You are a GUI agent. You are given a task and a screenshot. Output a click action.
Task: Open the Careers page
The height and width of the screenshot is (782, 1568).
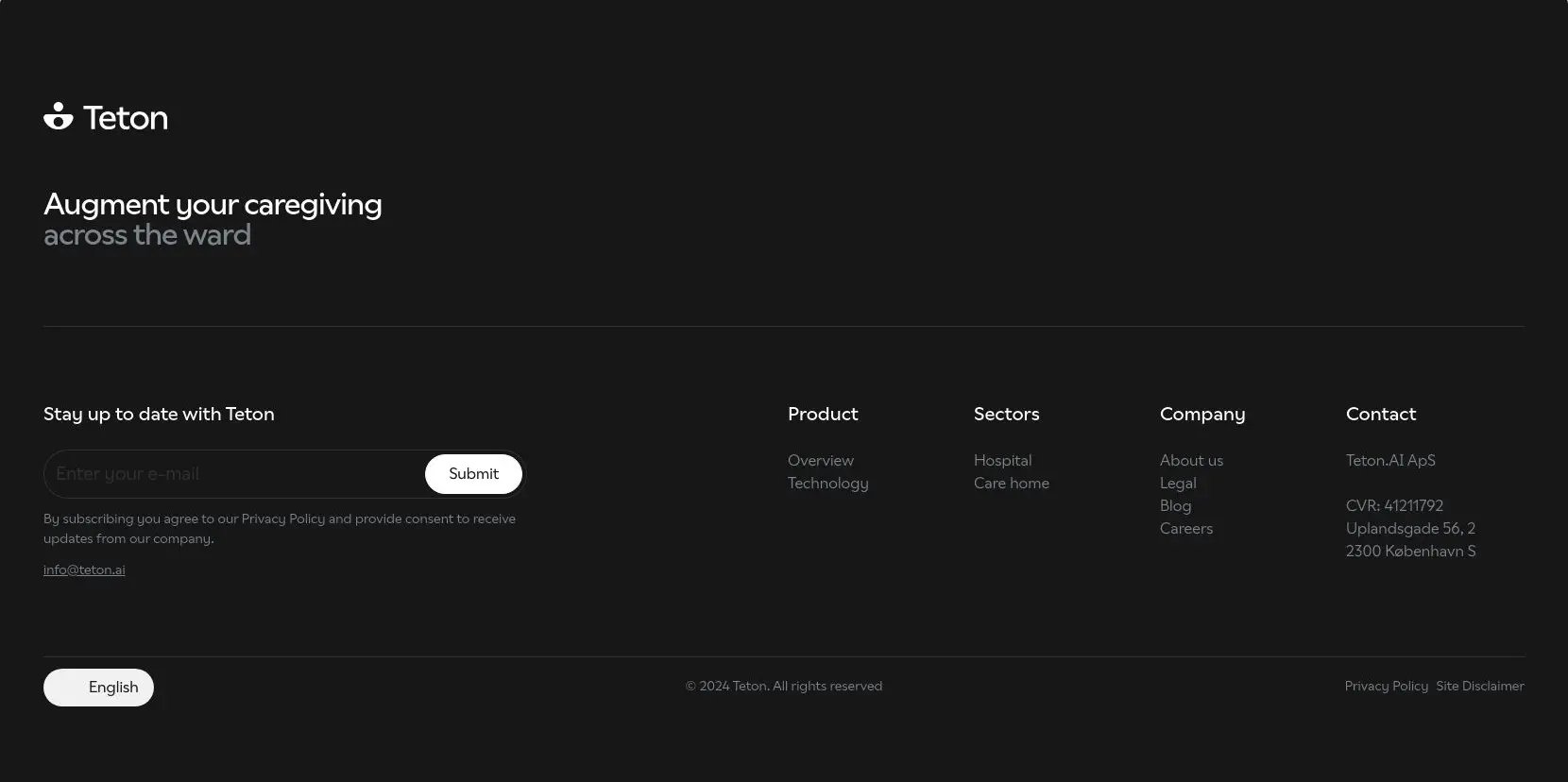1186,528
